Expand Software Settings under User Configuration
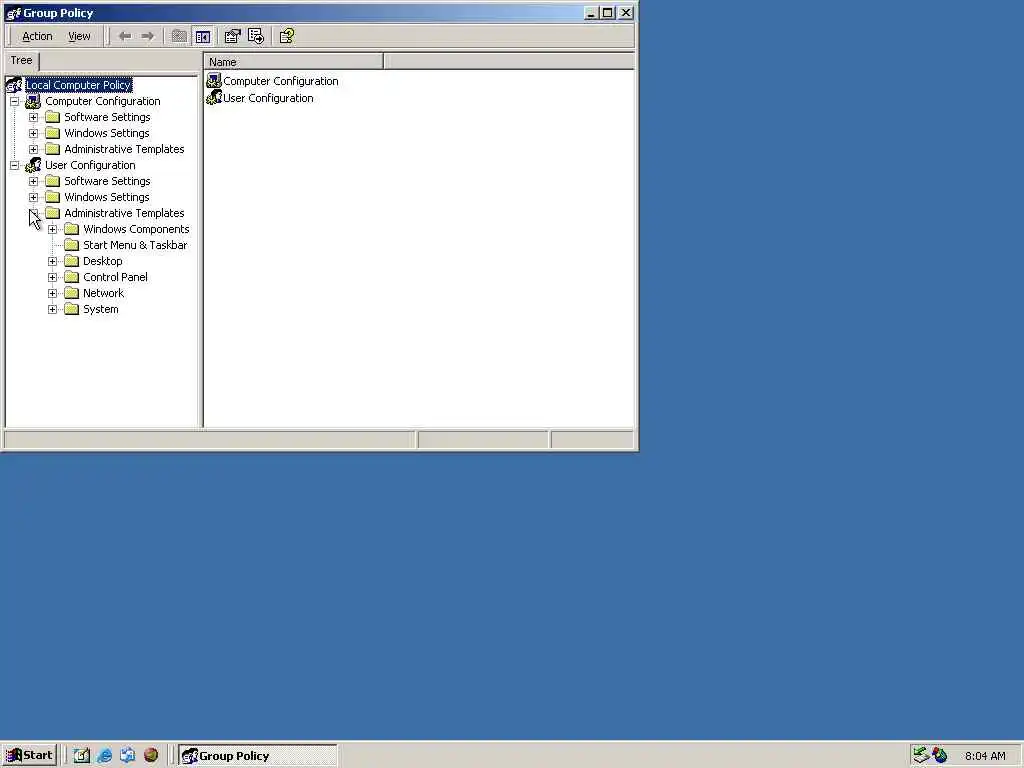This screenshot has width=1024, height=768. [33, 182]
